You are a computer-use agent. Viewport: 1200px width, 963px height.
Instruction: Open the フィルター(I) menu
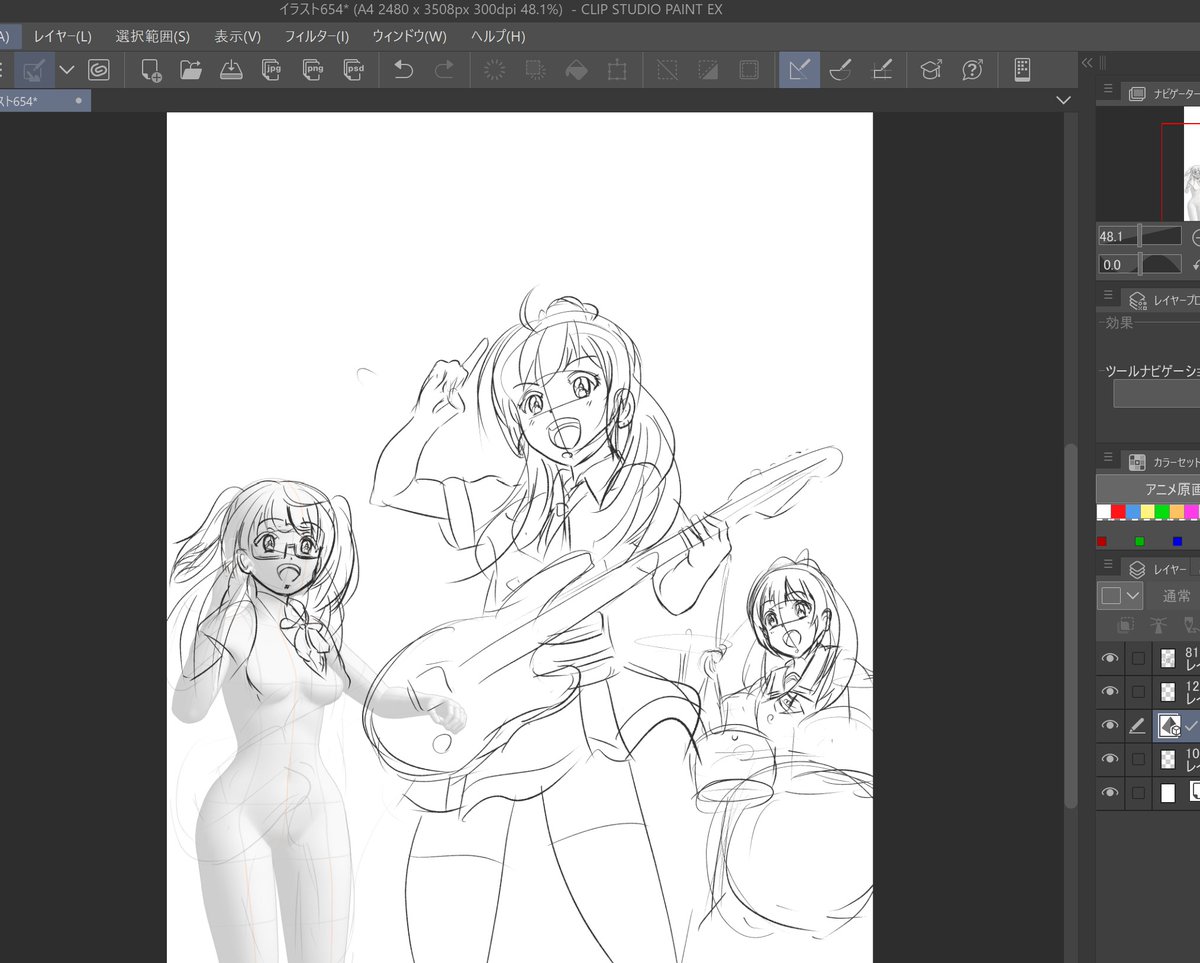(x=317, y=37)
